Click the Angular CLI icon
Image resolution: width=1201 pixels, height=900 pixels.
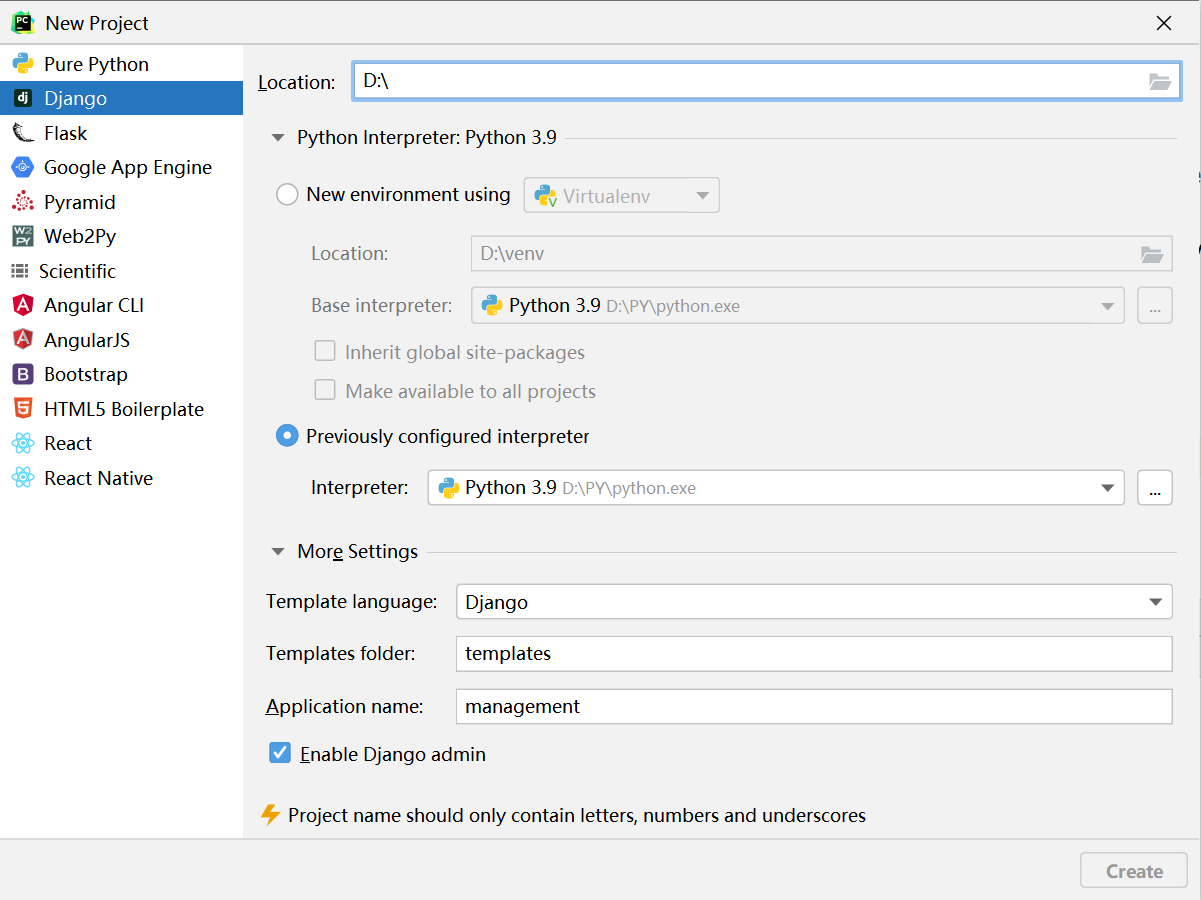pos(23,305)
